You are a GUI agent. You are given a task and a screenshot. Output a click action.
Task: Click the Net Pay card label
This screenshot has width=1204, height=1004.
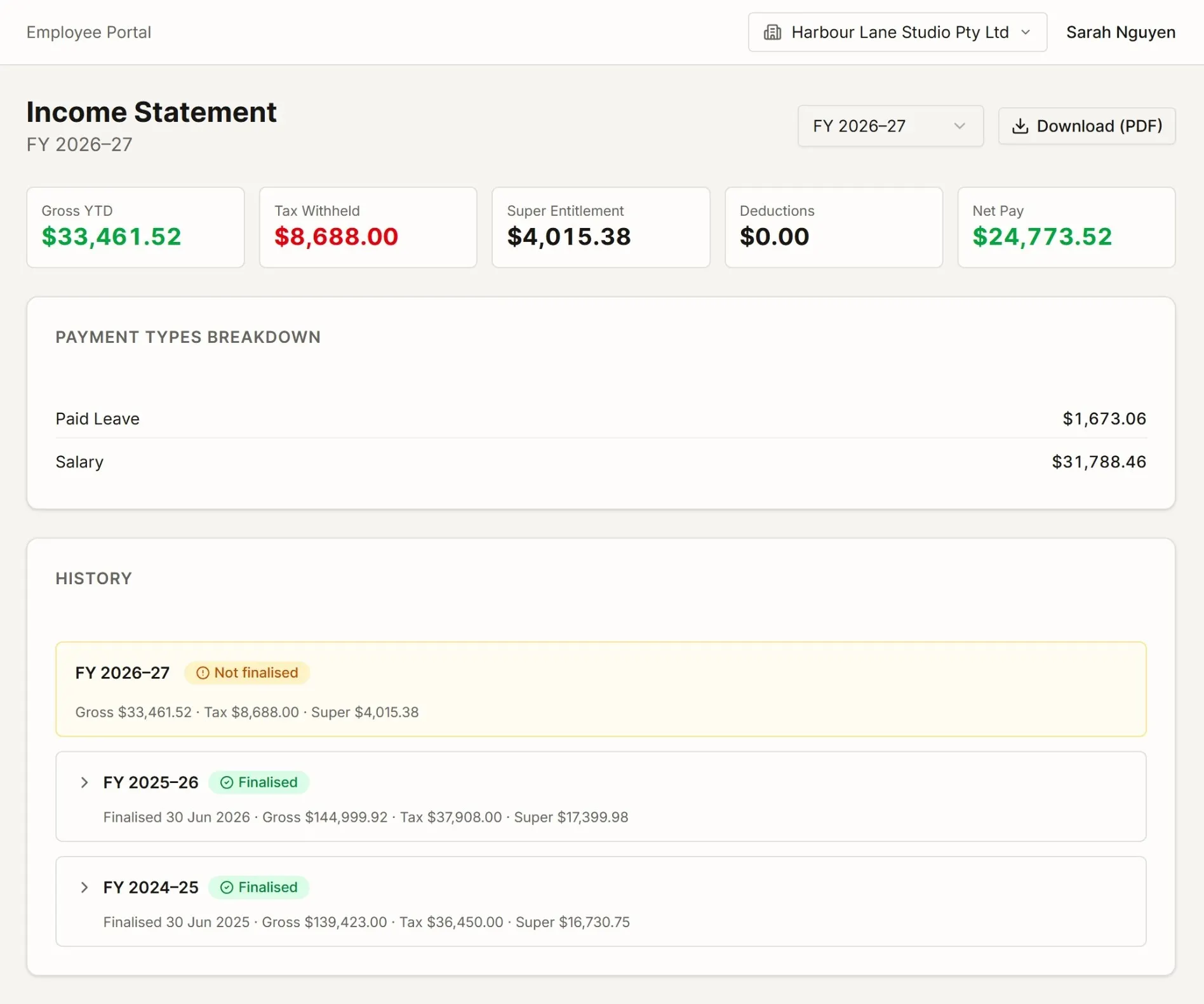tap(998, 211)
